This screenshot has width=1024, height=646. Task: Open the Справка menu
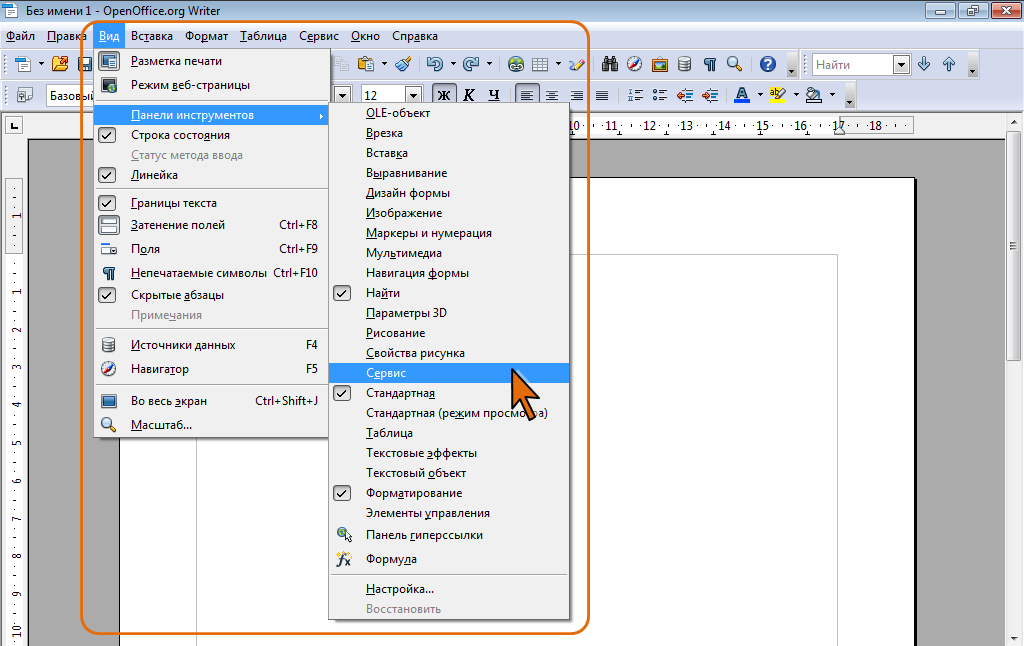pos(415,37)
